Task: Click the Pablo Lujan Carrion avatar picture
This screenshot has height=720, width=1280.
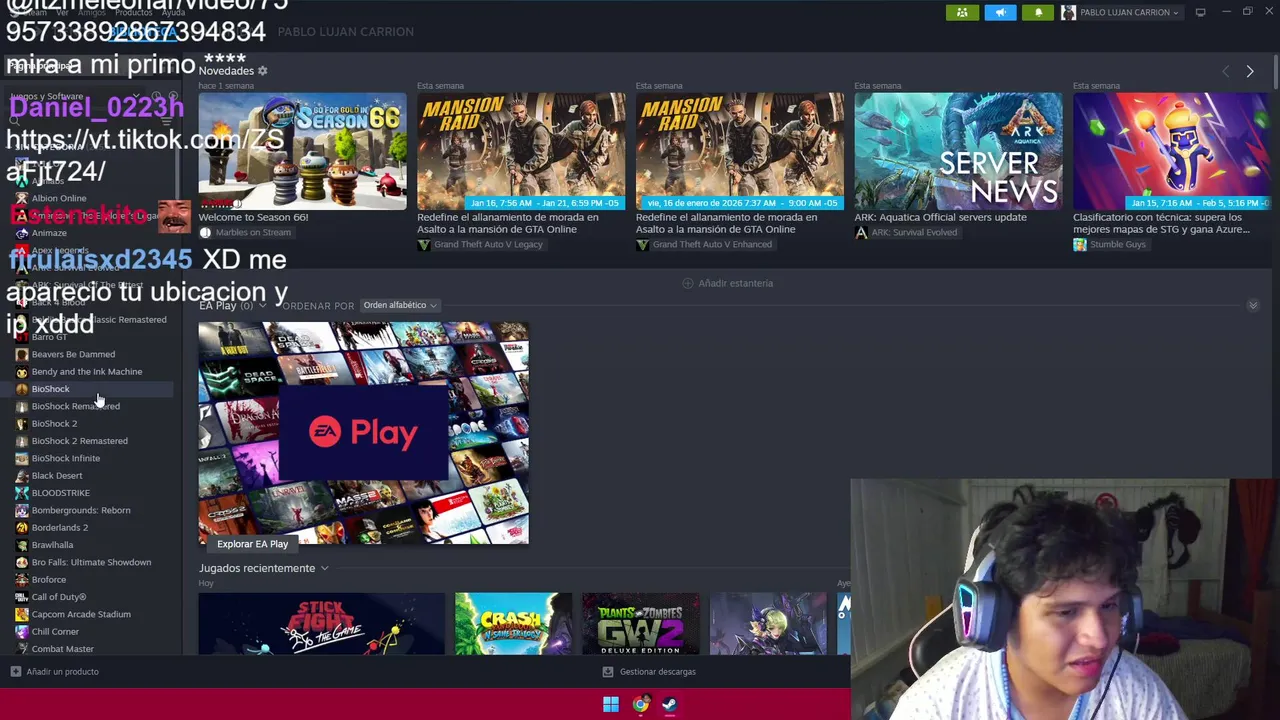Action: click(x=1069, y=12)
